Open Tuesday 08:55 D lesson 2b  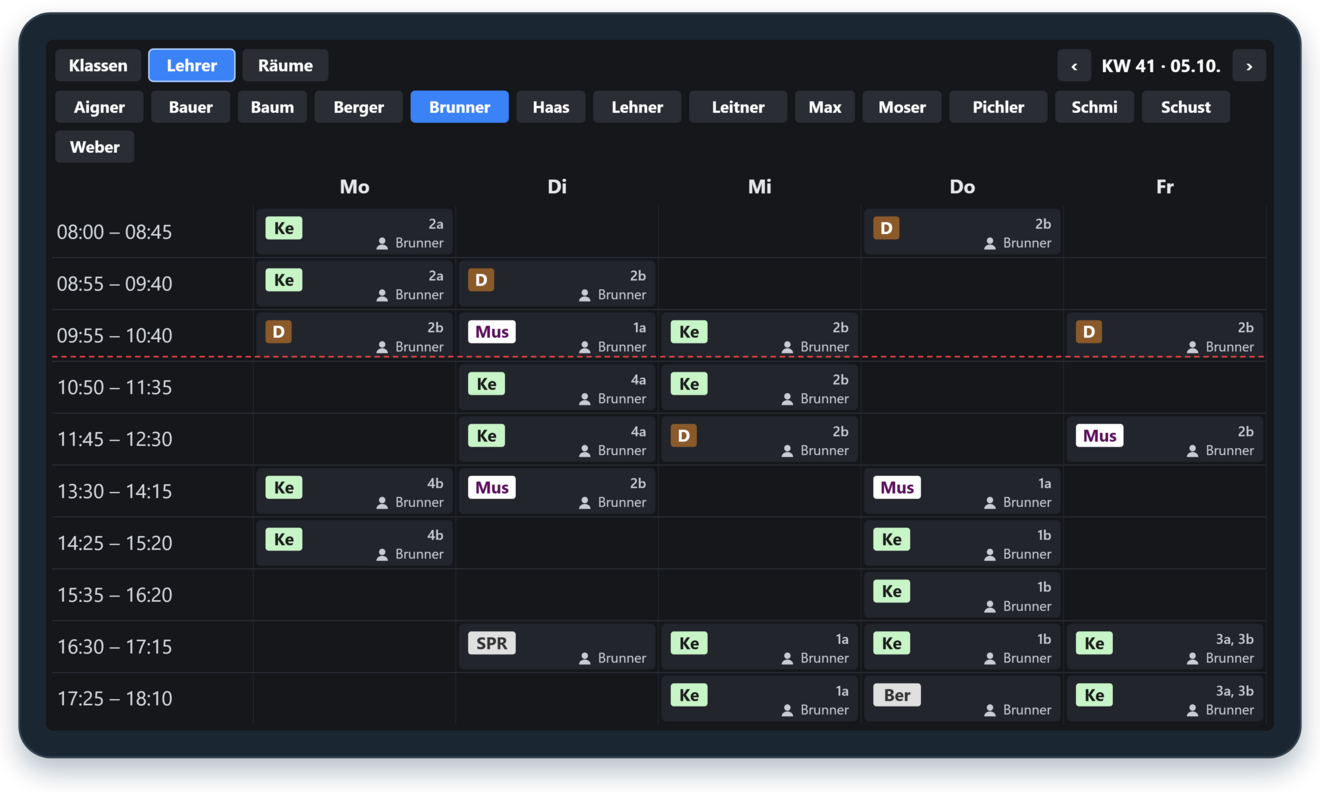coord(557,284)
